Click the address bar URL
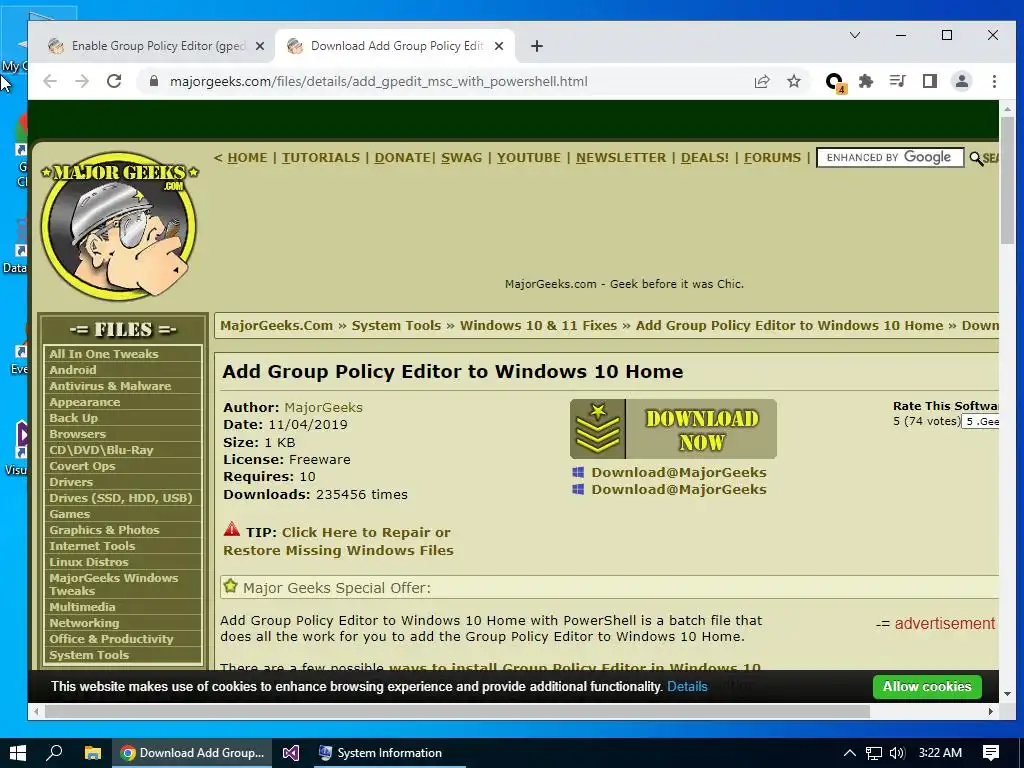 pos(379,82)
